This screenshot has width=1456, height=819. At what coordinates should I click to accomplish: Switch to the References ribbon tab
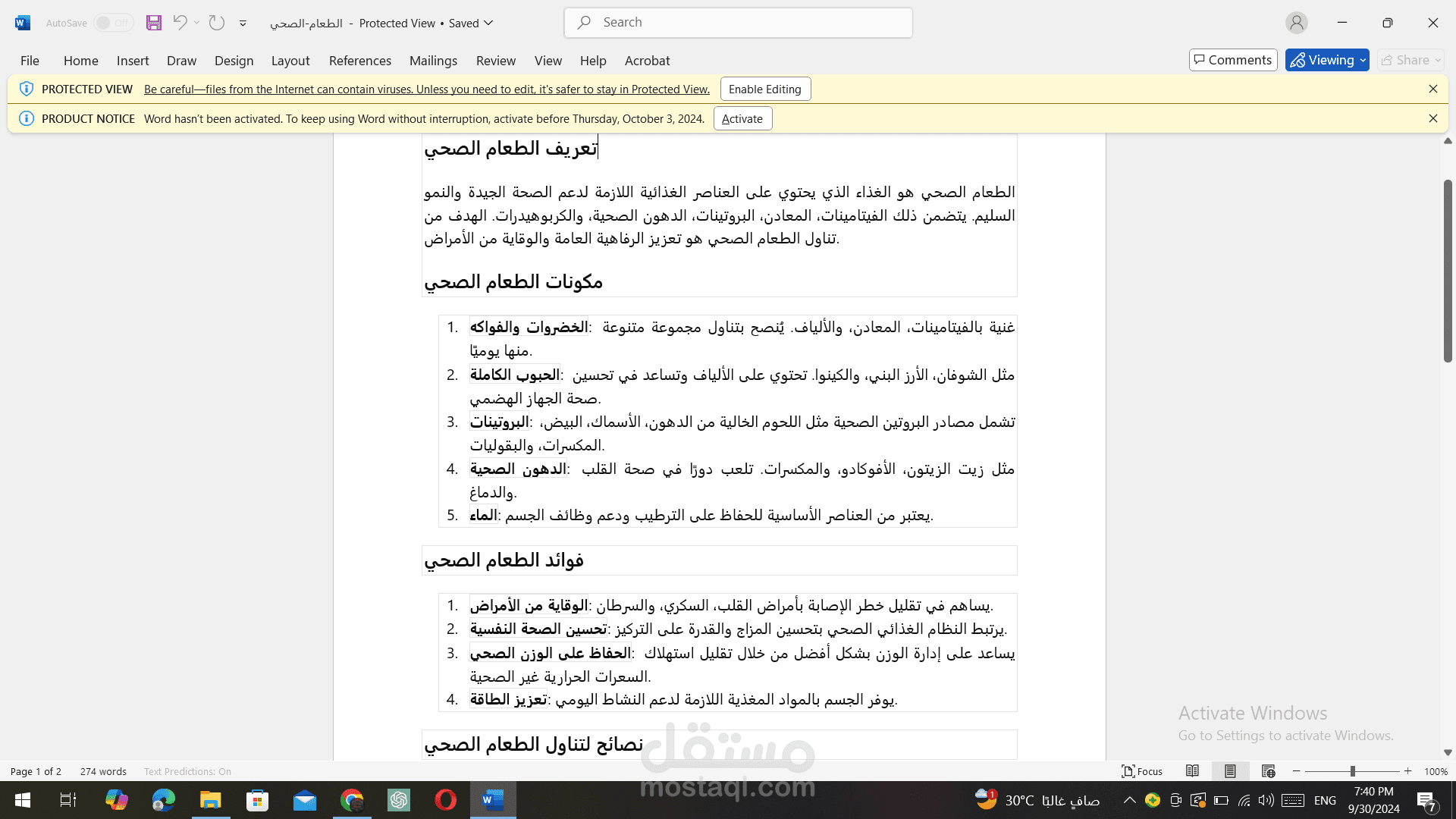[x=359, y=61]
